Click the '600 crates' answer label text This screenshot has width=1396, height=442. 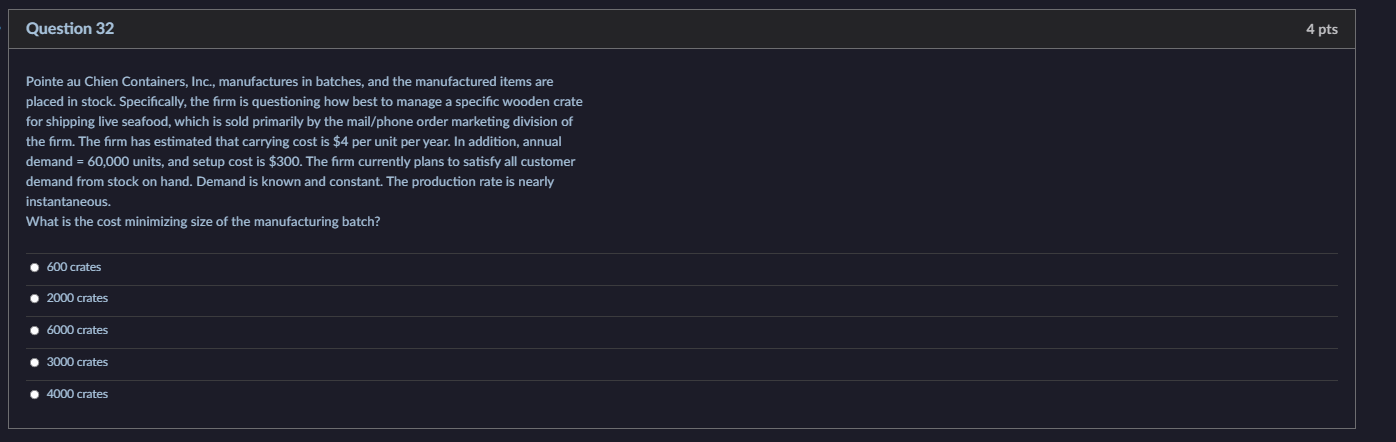tap(74, 267)
